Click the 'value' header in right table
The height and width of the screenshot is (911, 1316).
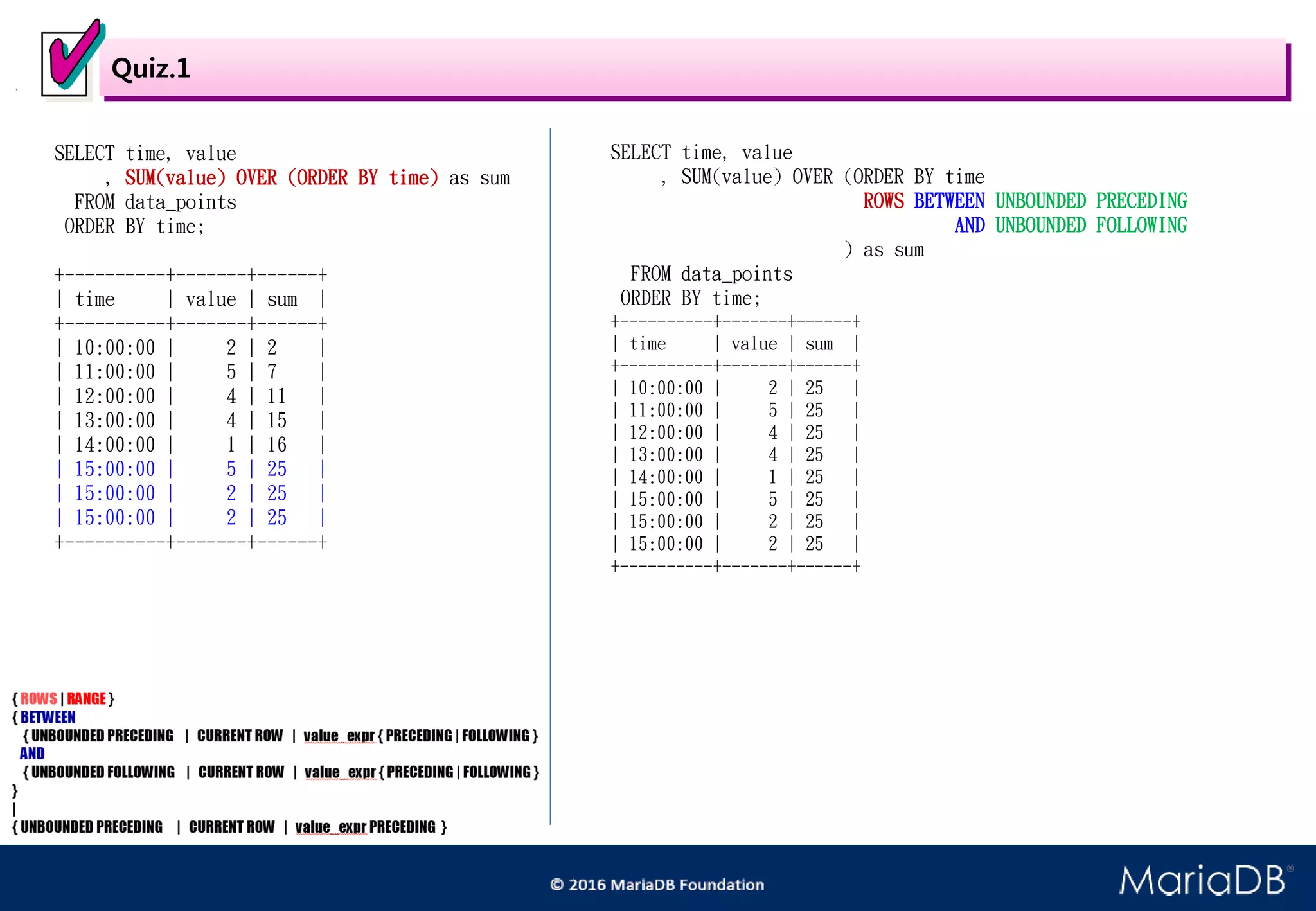coord(754,344)
